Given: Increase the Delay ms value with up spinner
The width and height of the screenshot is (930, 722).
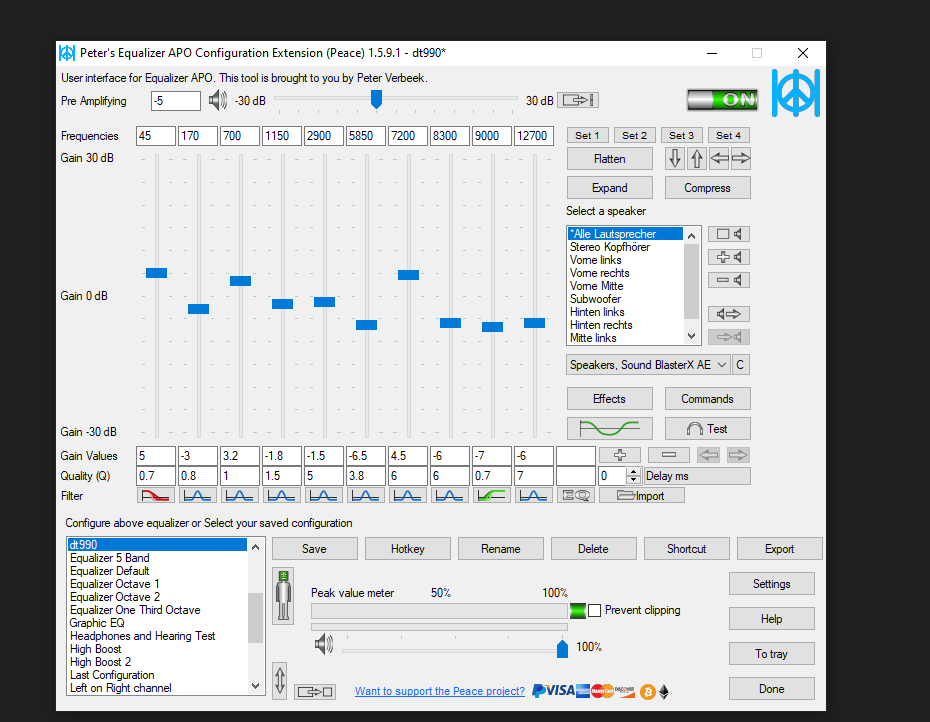Looking at the screenshot, I should (x=633, y=472).
